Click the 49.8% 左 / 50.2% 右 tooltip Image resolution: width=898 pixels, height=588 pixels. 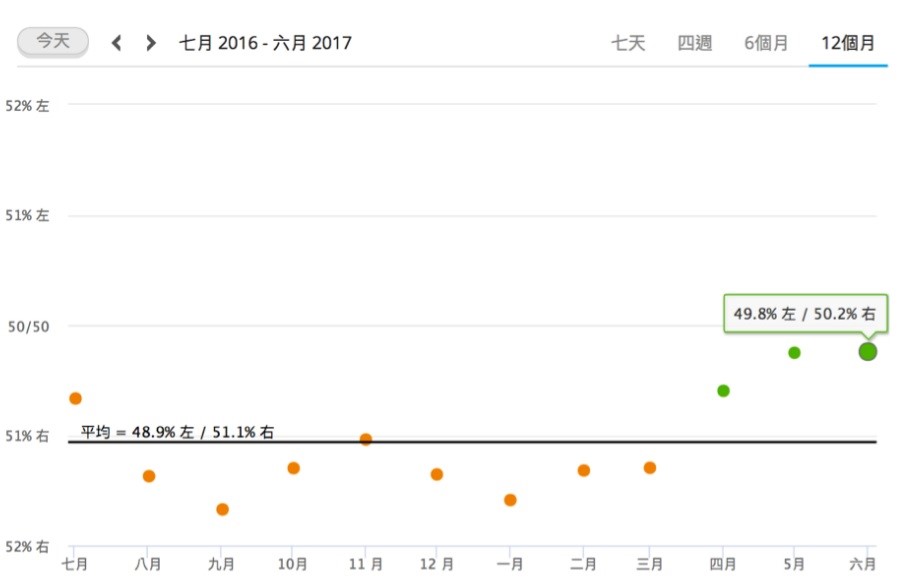(x=805, y=314)
